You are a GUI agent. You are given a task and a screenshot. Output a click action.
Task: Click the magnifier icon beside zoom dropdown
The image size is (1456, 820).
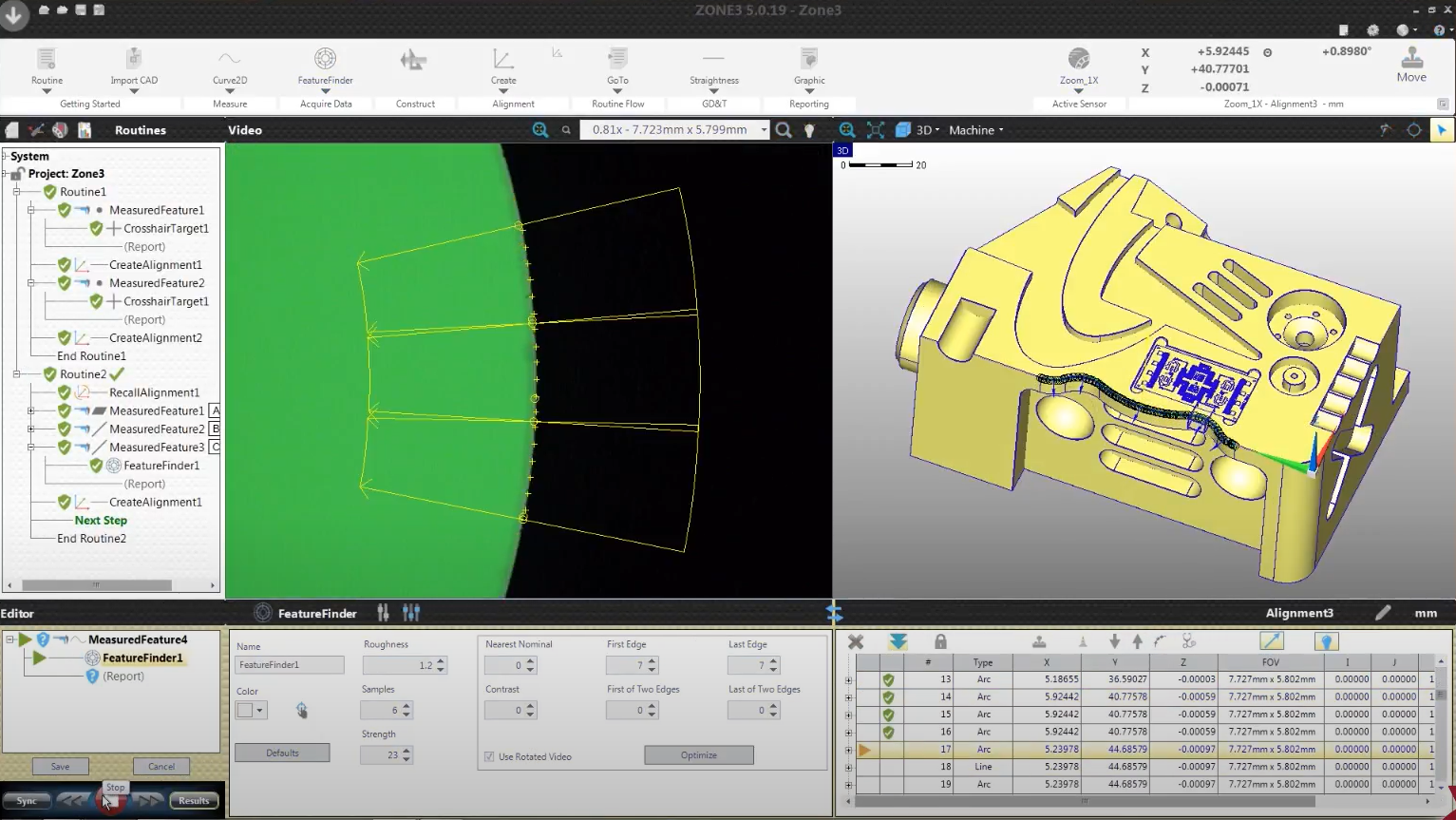[x=784, y=130]
